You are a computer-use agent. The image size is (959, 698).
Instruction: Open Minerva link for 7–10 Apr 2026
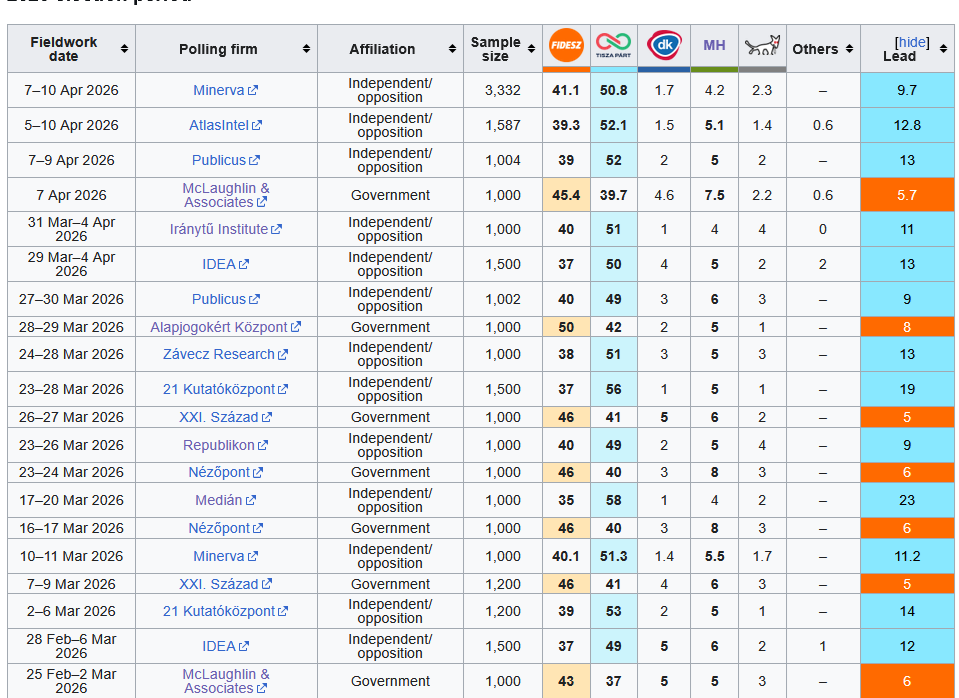[225, 91]
